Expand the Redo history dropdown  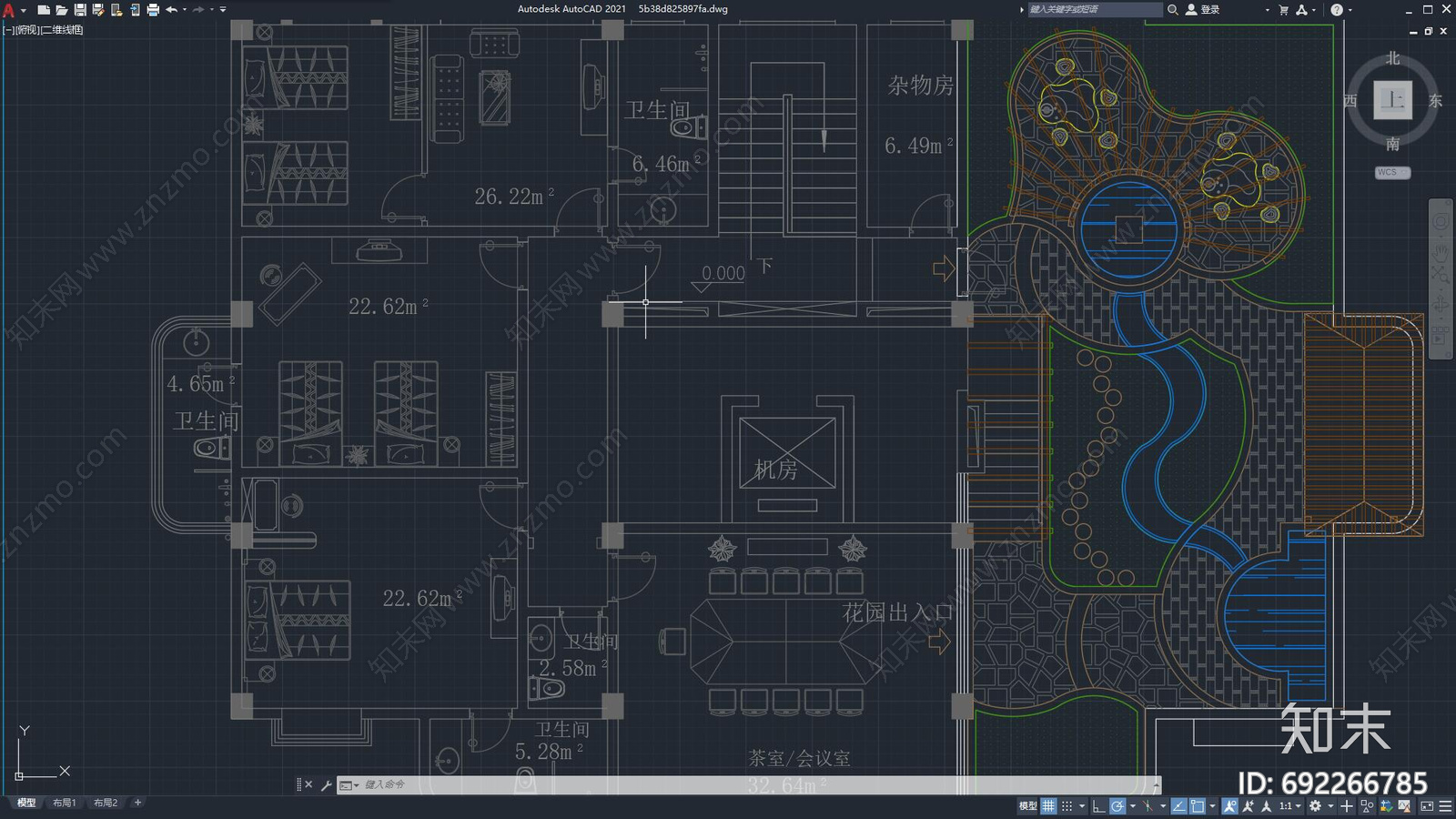[x=212, y=10]
